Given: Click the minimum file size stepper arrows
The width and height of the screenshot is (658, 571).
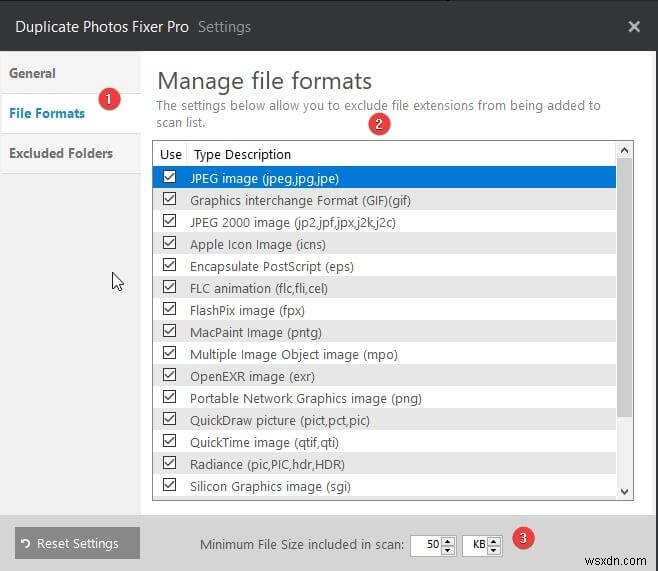Looking at the screenshot, I should (449, 545).
